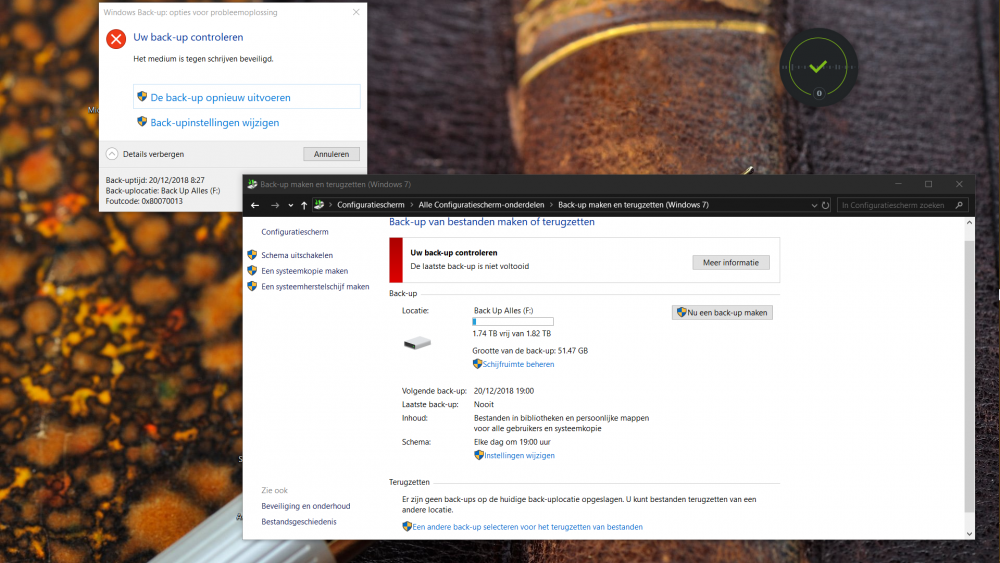Open the recent locations dropdown arrow
The width and height of the screenshot is (1000, 563).
coord(291,205)
